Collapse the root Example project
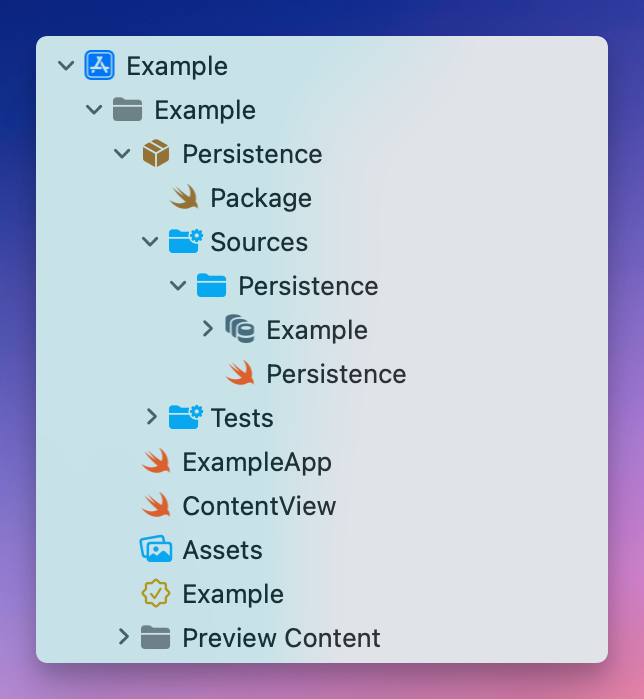 click(67, 66)
